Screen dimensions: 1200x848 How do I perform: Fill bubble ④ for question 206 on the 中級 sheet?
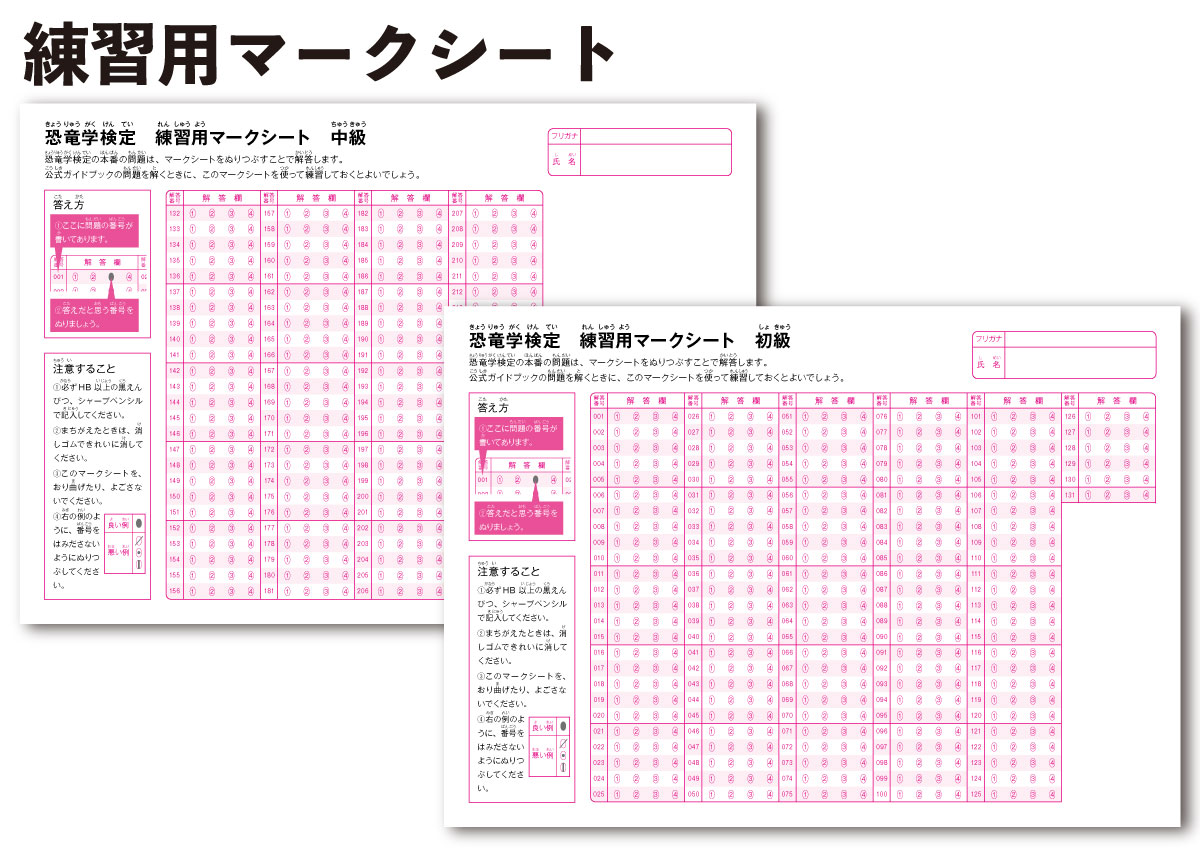click(439, 591)
